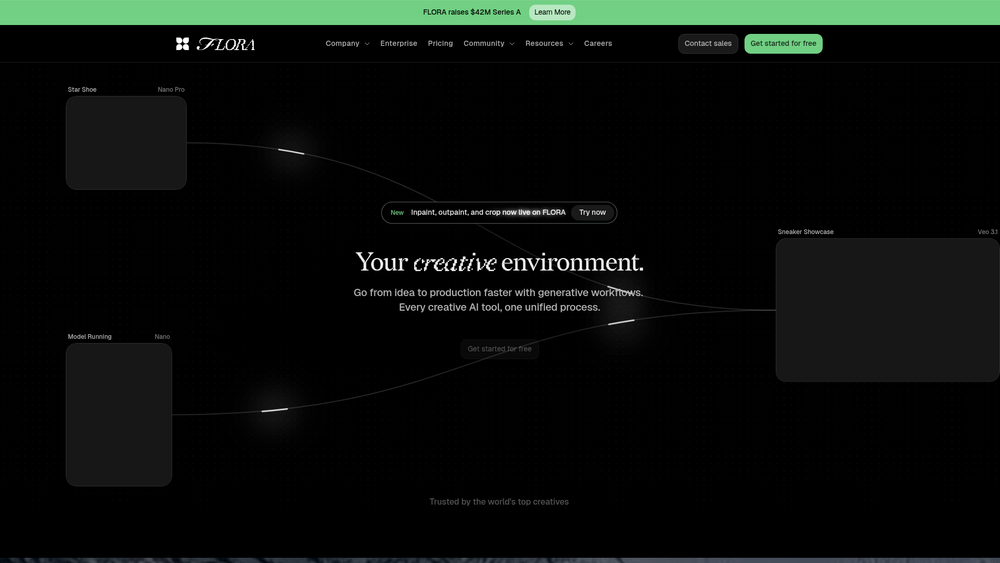Screen dimensions: 1000x563
Task: Click the Try now pill button
Action: 592,212
